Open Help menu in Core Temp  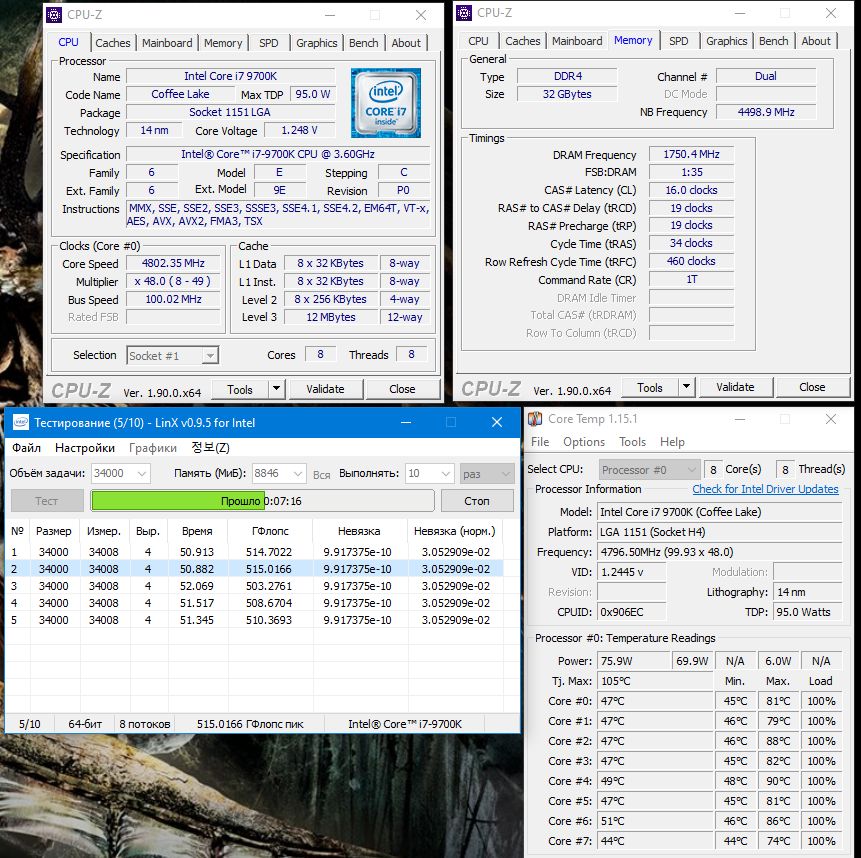click(672, 442)
